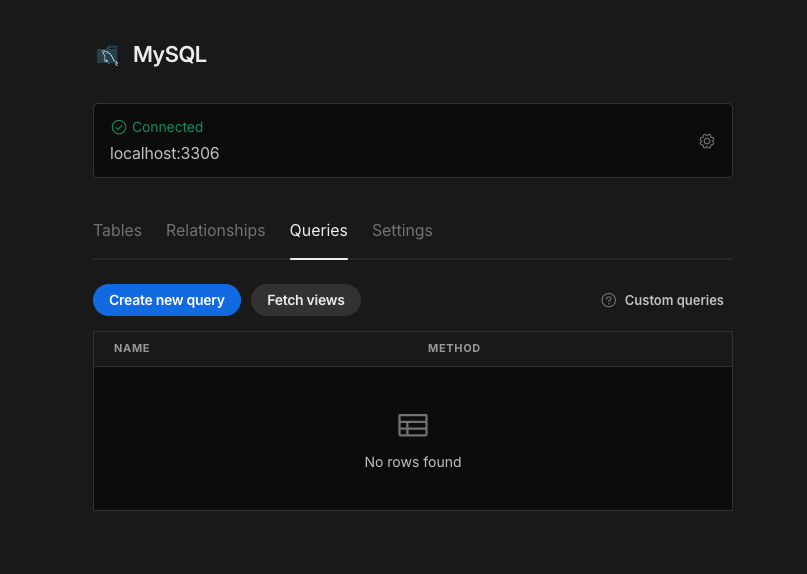Click the localhost:3306 address text
This screenshot has width=807, height=574.
pos(165,153)
